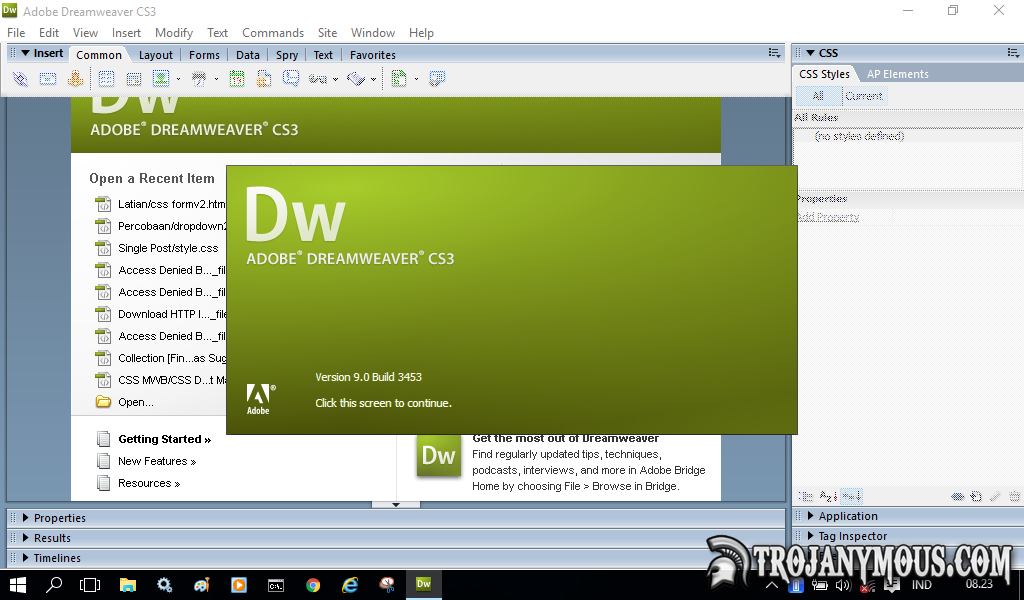Toggle show only set properties button

pyautogui.click(x=850, y=496)
